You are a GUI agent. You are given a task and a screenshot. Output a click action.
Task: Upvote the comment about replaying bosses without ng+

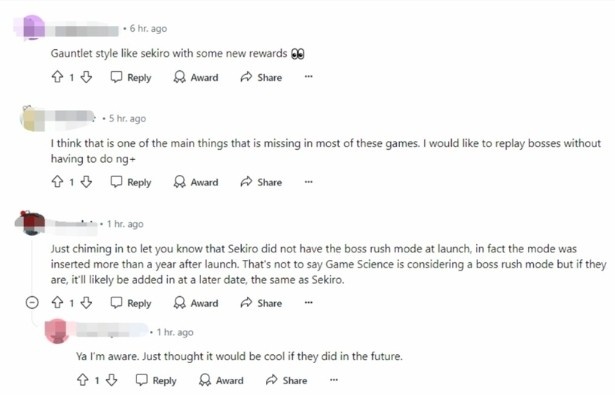click(58, 182)
